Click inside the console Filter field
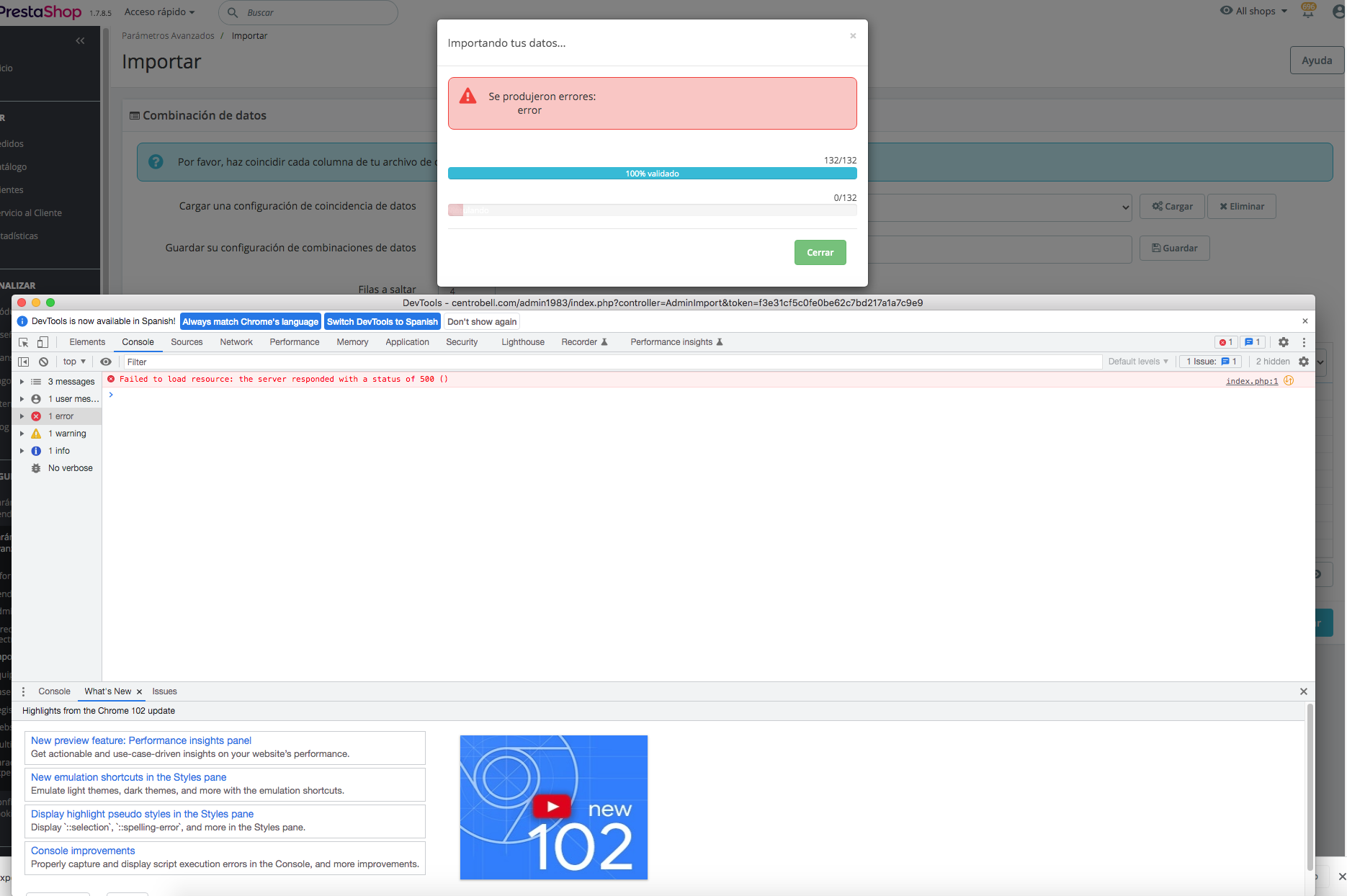 pyautogui.click(x=288, y=362)
